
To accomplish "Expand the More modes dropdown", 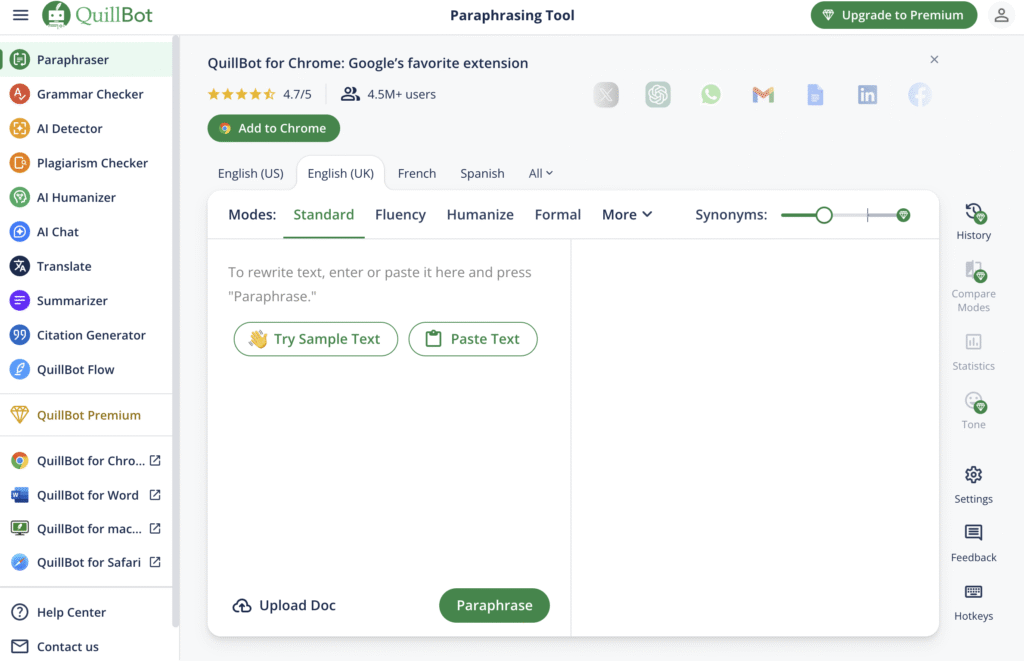I will (x=627, y=214).
